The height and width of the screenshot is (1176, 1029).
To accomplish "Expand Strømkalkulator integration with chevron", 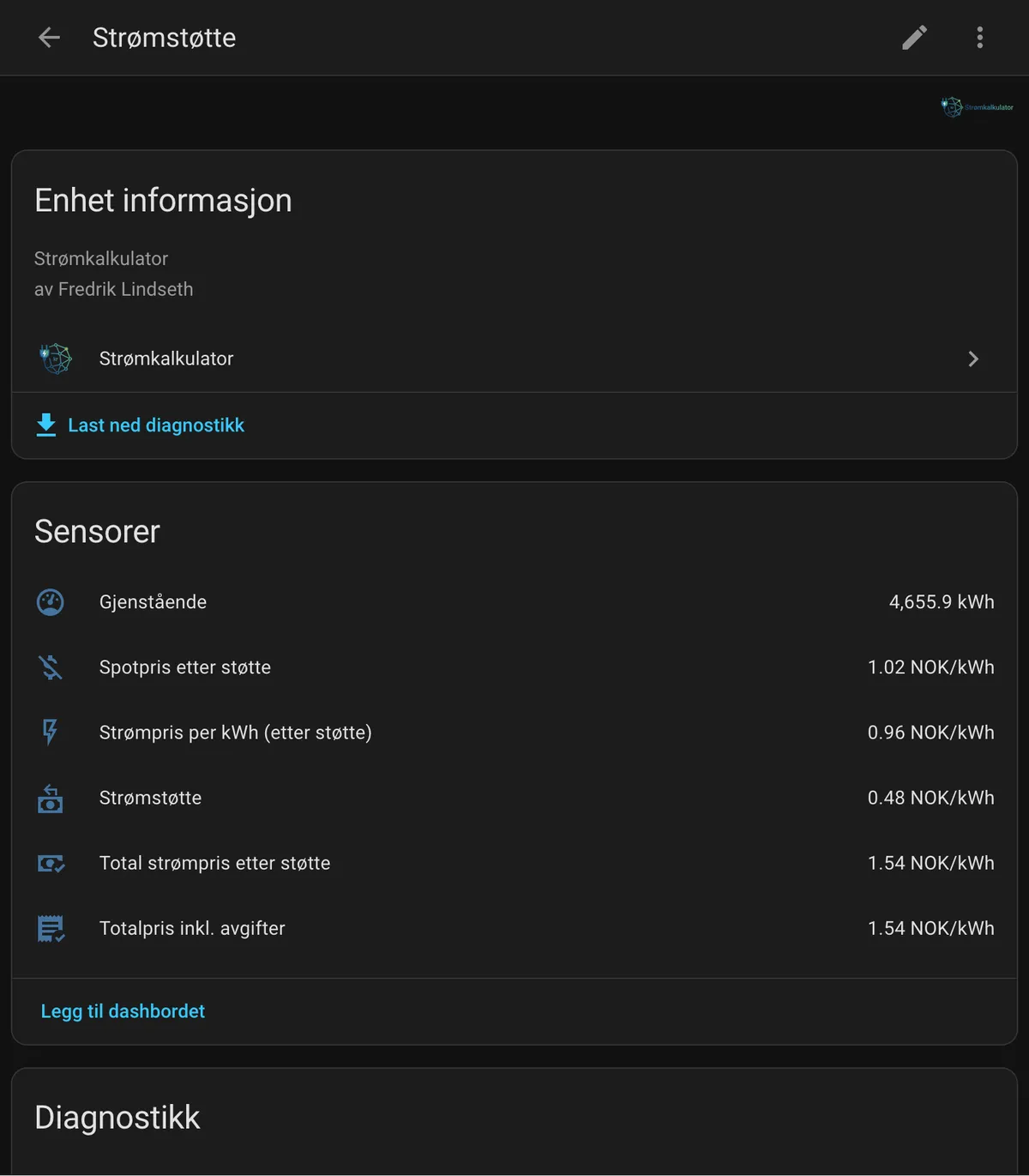I will (x=973, y=359).
